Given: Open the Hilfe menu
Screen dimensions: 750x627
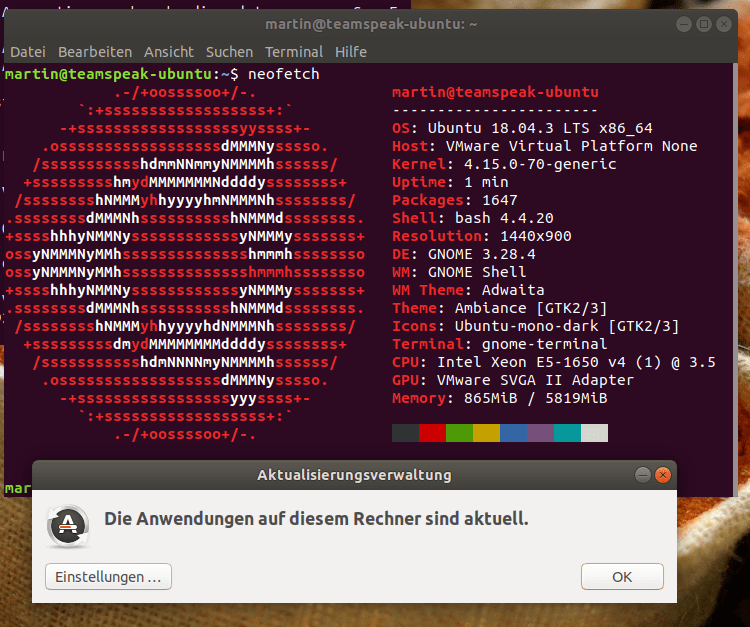Looking at the screenshot, I should point(351,52).
